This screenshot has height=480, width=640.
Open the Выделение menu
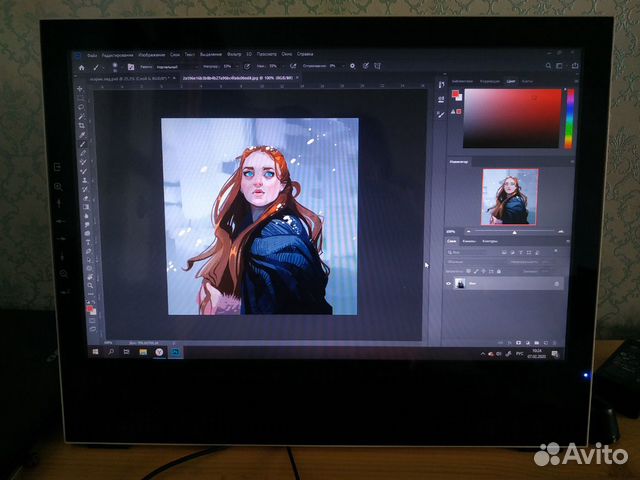(x=211, y=54)
